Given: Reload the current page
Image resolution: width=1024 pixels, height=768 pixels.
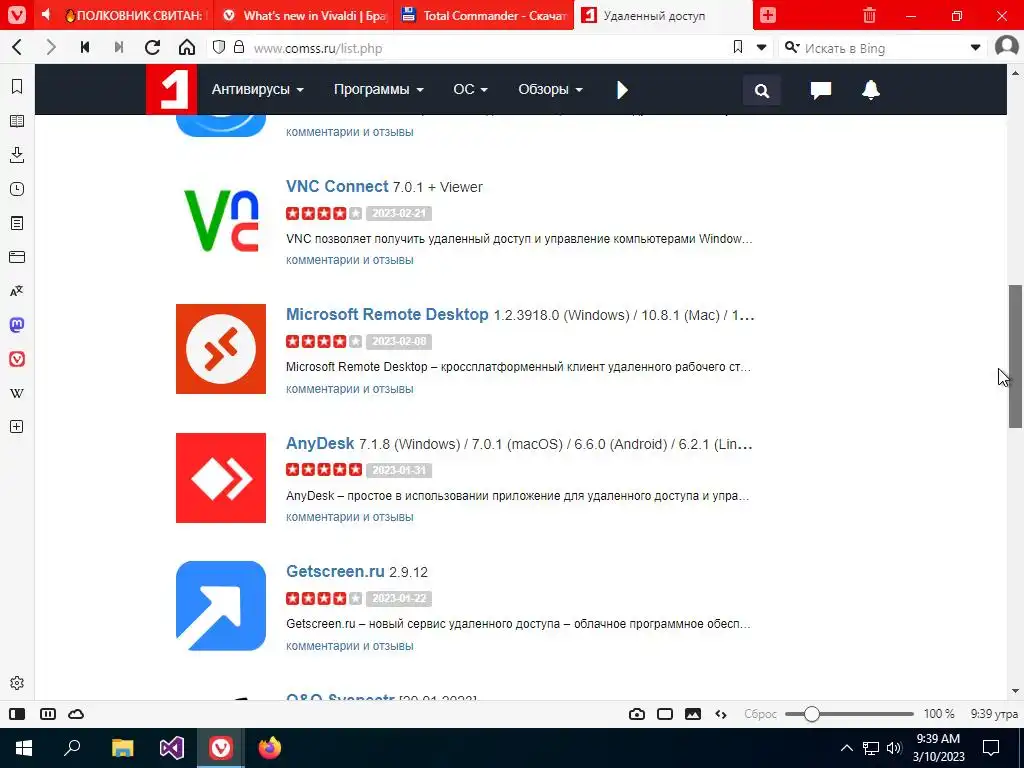Looking at the screenshot, I should (x=153, y=47).
